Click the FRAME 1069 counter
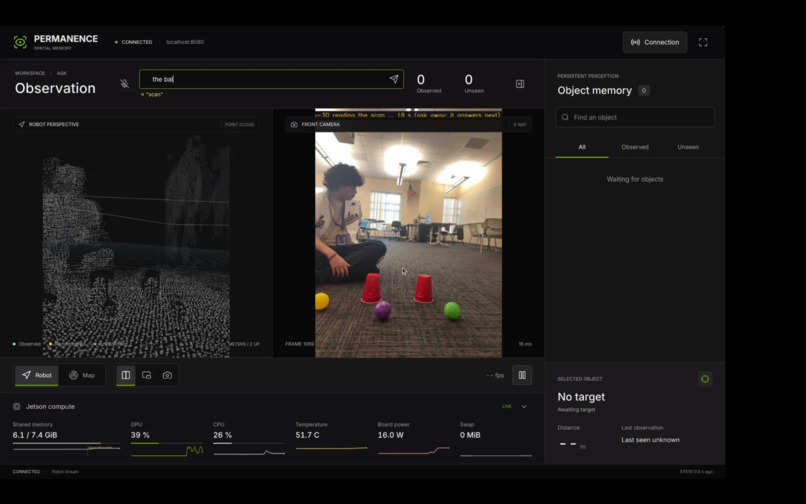The height and width of the screenshot is (504, 806). click(x=300, y=344)
